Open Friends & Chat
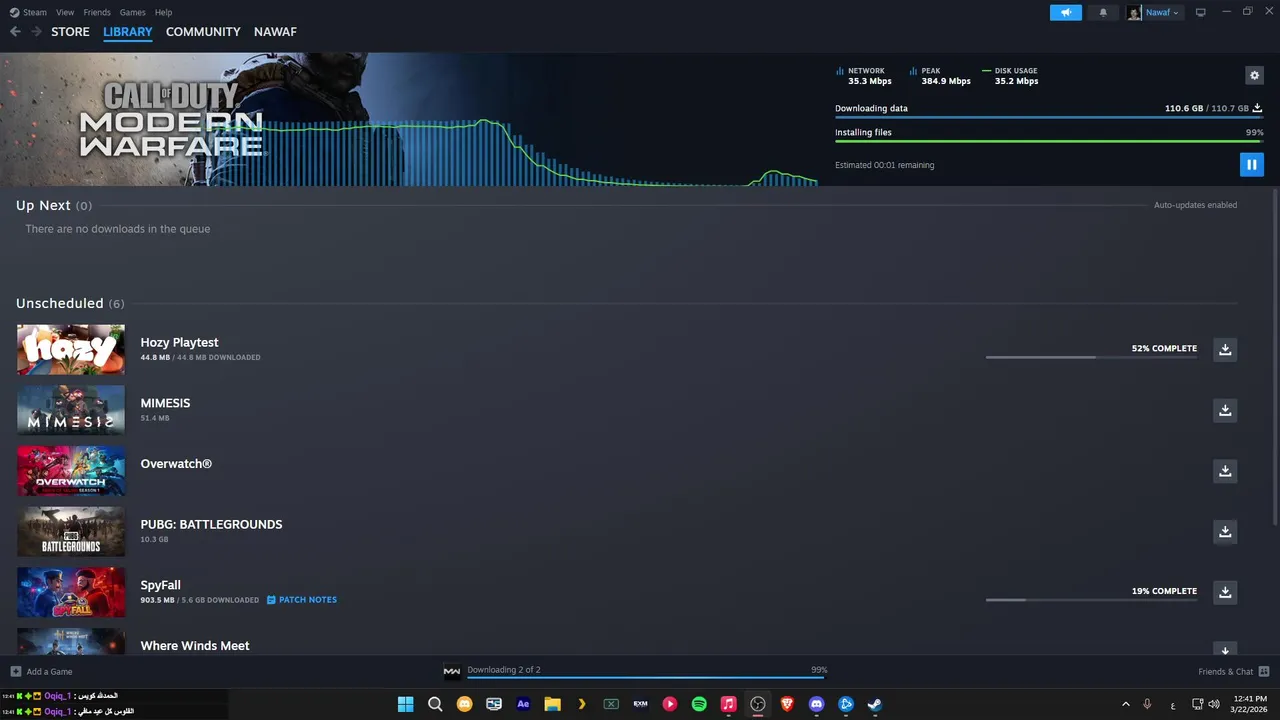Viewport: 1280px width, 720px height. pos(1233,672)
